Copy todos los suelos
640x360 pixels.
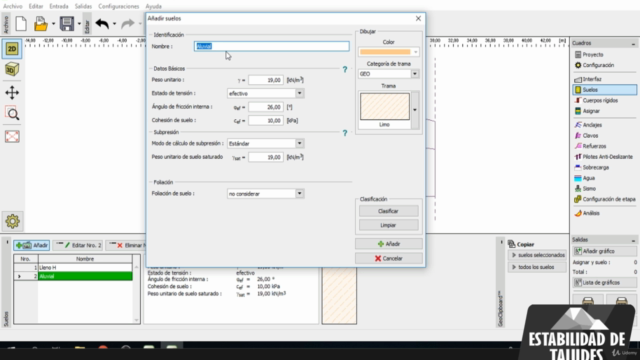coord(538,267)
